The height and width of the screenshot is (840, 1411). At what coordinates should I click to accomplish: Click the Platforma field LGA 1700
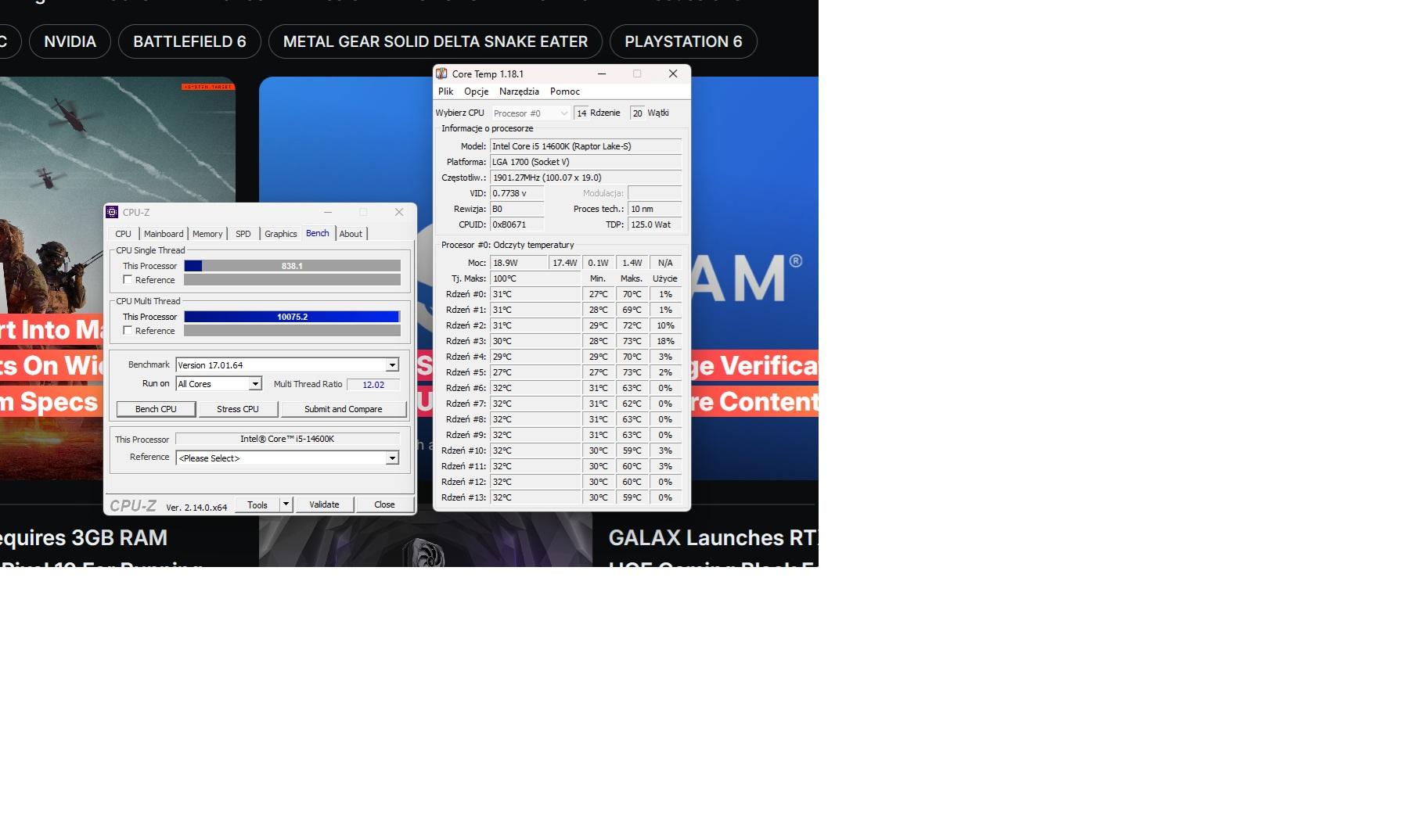coord(585,162)
